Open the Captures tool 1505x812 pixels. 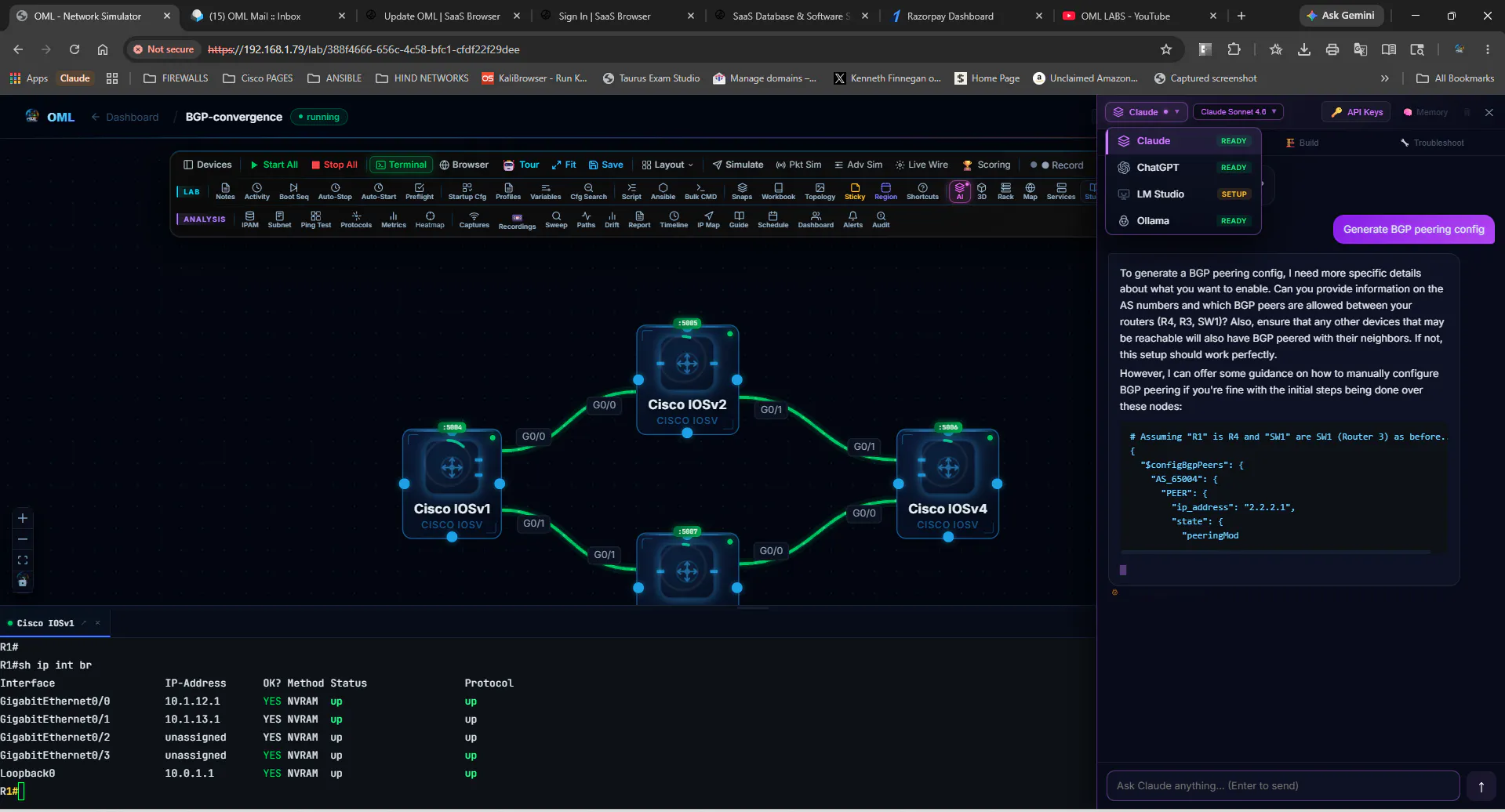[x=474, y=219]
